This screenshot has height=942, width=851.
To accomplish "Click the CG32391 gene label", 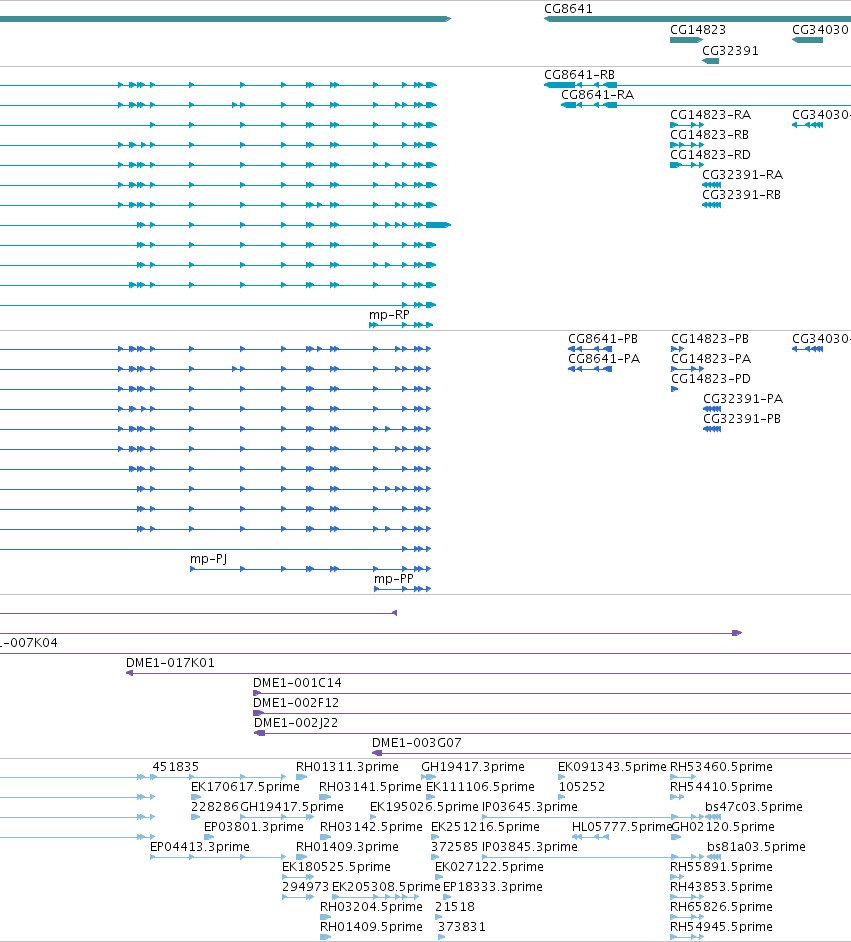I will tap(730, 51).
